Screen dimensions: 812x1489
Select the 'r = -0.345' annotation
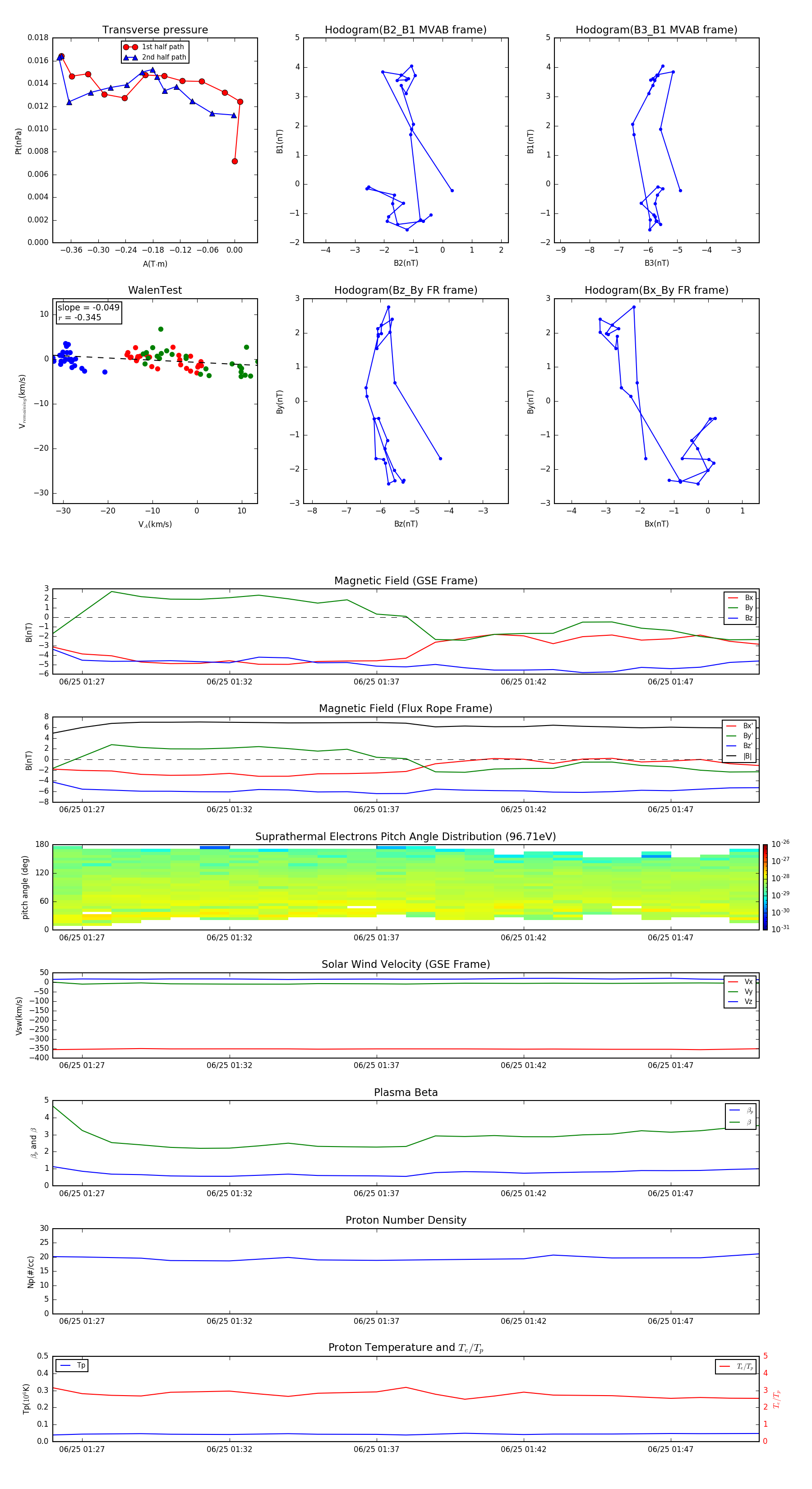point(80,317)
